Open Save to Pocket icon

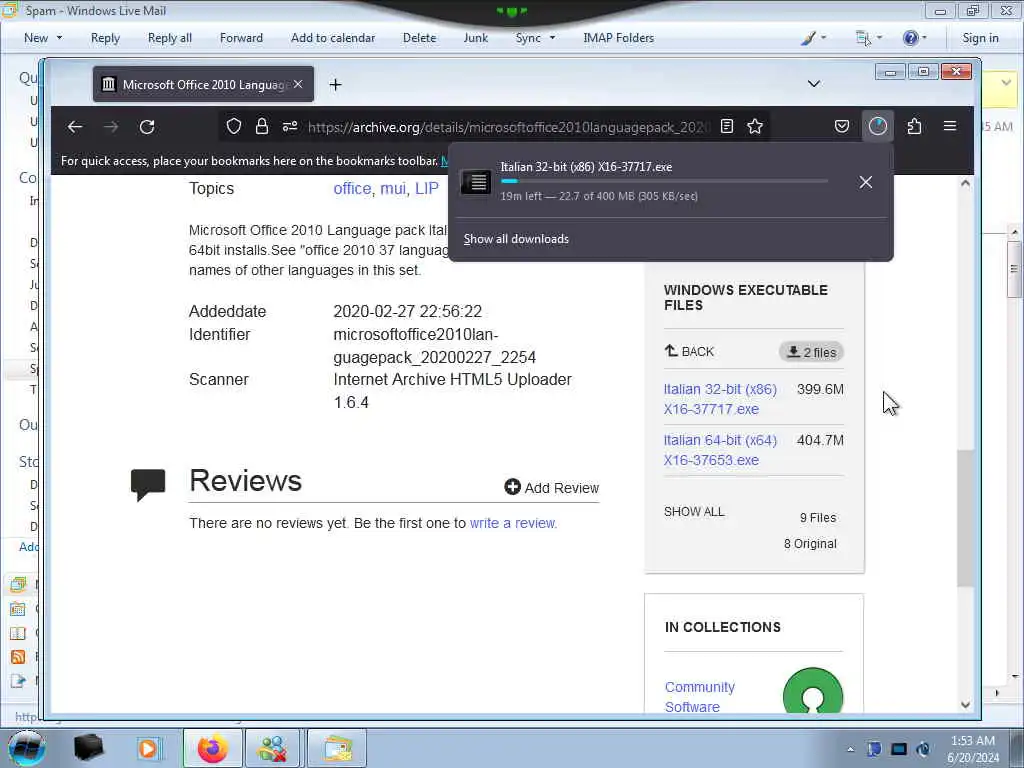click(x=842, y=127)
